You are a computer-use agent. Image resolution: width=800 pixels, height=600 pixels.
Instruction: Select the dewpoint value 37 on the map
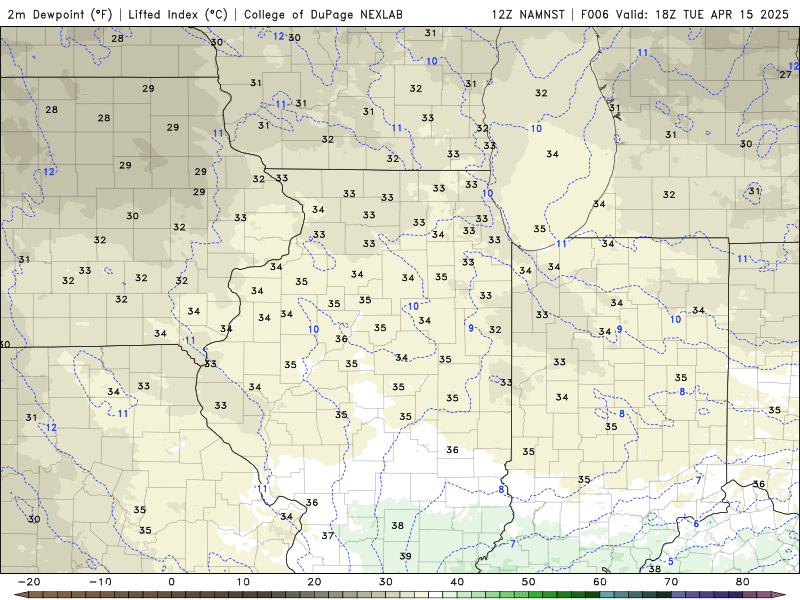click(328, 535)
